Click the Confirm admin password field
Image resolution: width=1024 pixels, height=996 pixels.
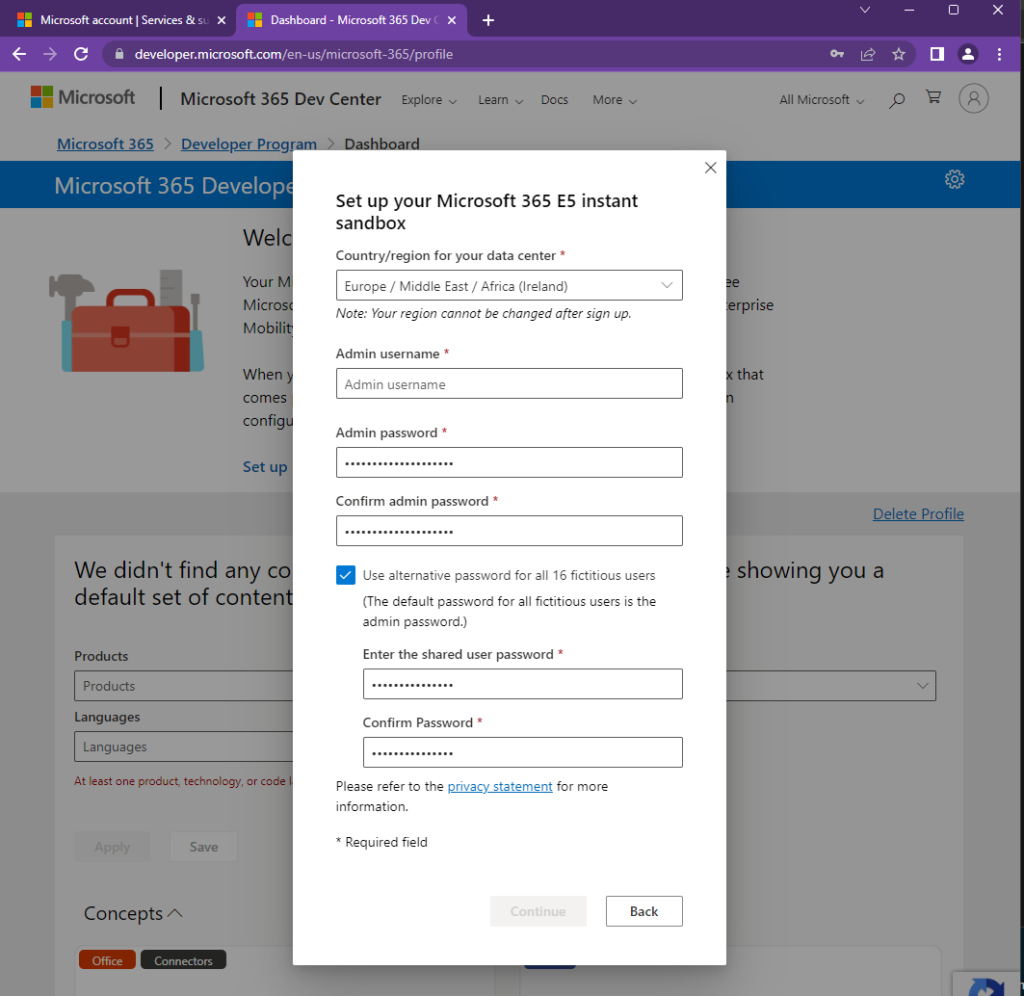tap(509, 530)
